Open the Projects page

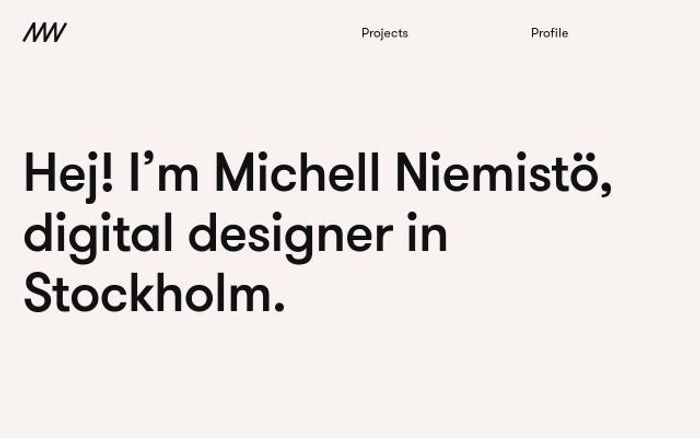pyautogui.click(x=384, y=33)
